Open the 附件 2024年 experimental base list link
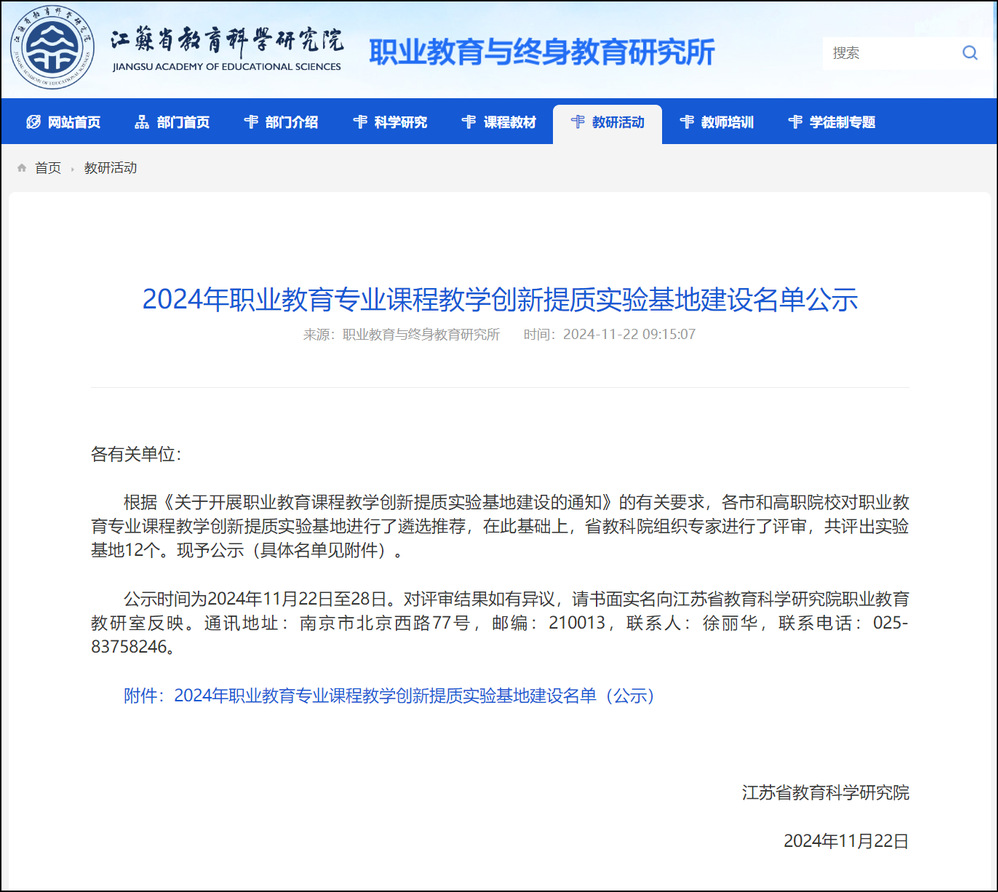The width and height of the screenshot is (998, 892). point(389,695)
